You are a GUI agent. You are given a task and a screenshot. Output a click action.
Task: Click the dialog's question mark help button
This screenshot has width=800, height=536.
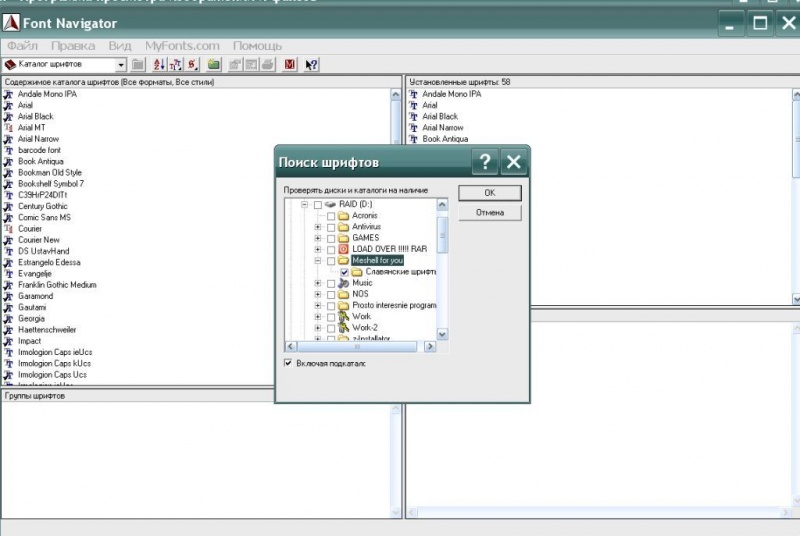click(483, 162)
